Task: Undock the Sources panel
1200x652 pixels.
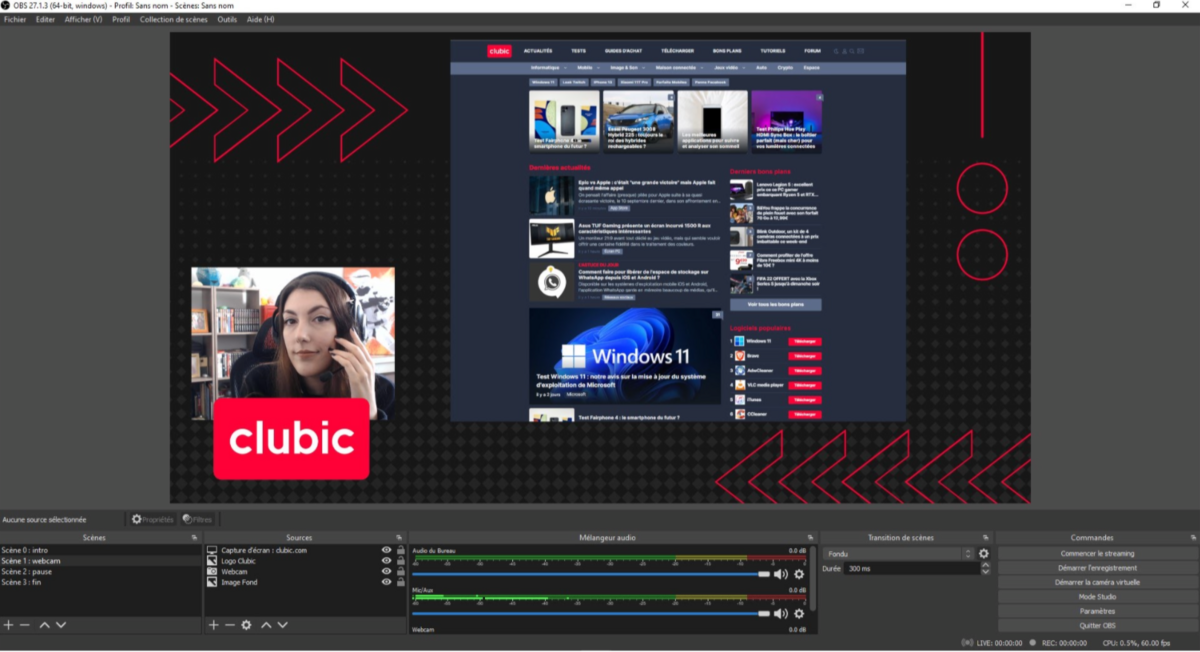Action: (399, 538)
